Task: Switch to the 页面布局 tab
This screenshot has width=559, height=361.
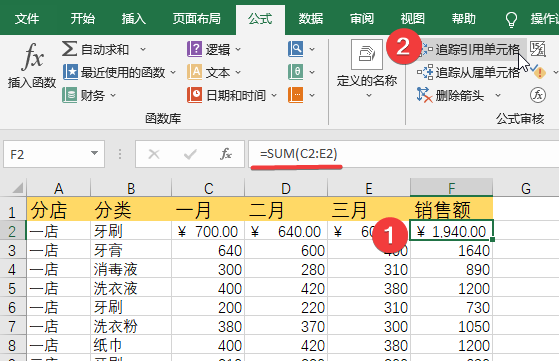Action: point(196,19)
